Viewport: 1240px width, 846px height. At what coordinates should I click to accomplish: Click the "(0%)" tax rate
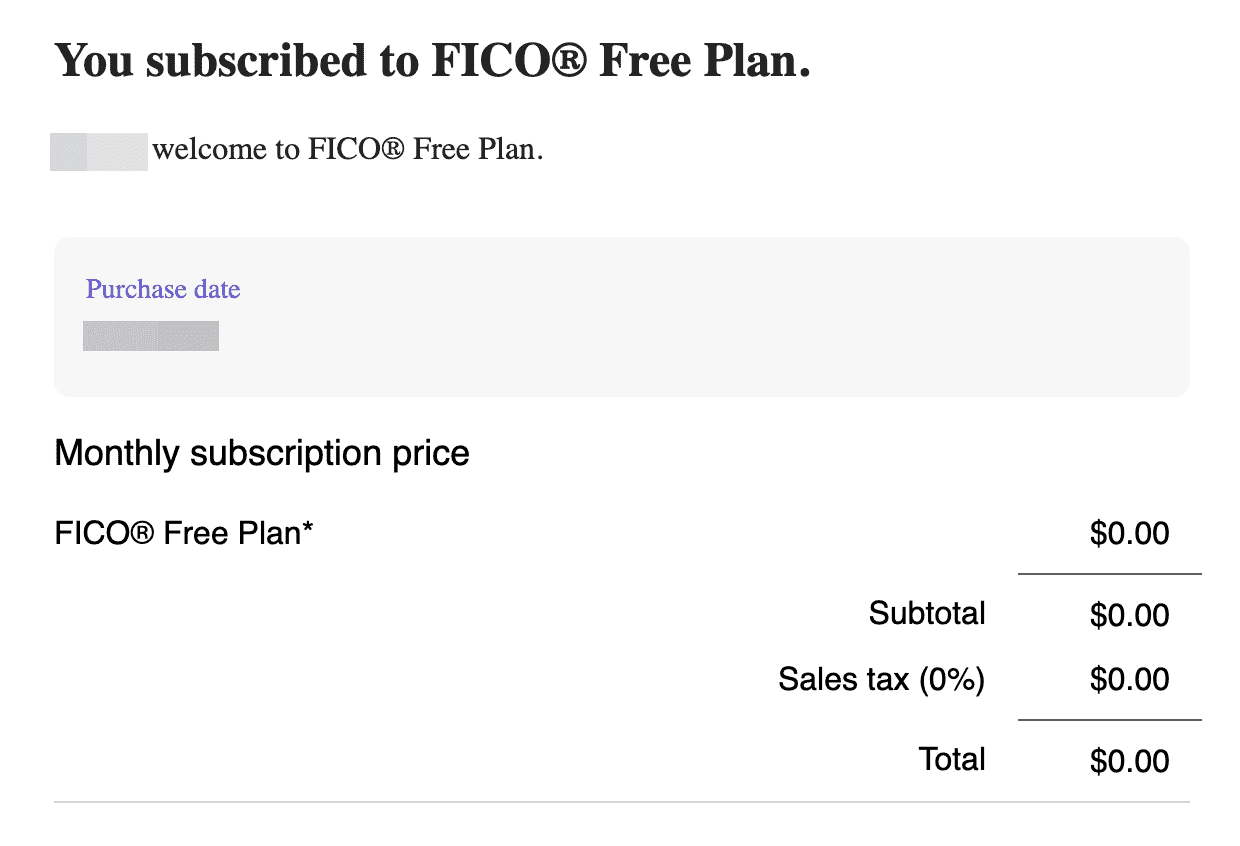(951, 680)
